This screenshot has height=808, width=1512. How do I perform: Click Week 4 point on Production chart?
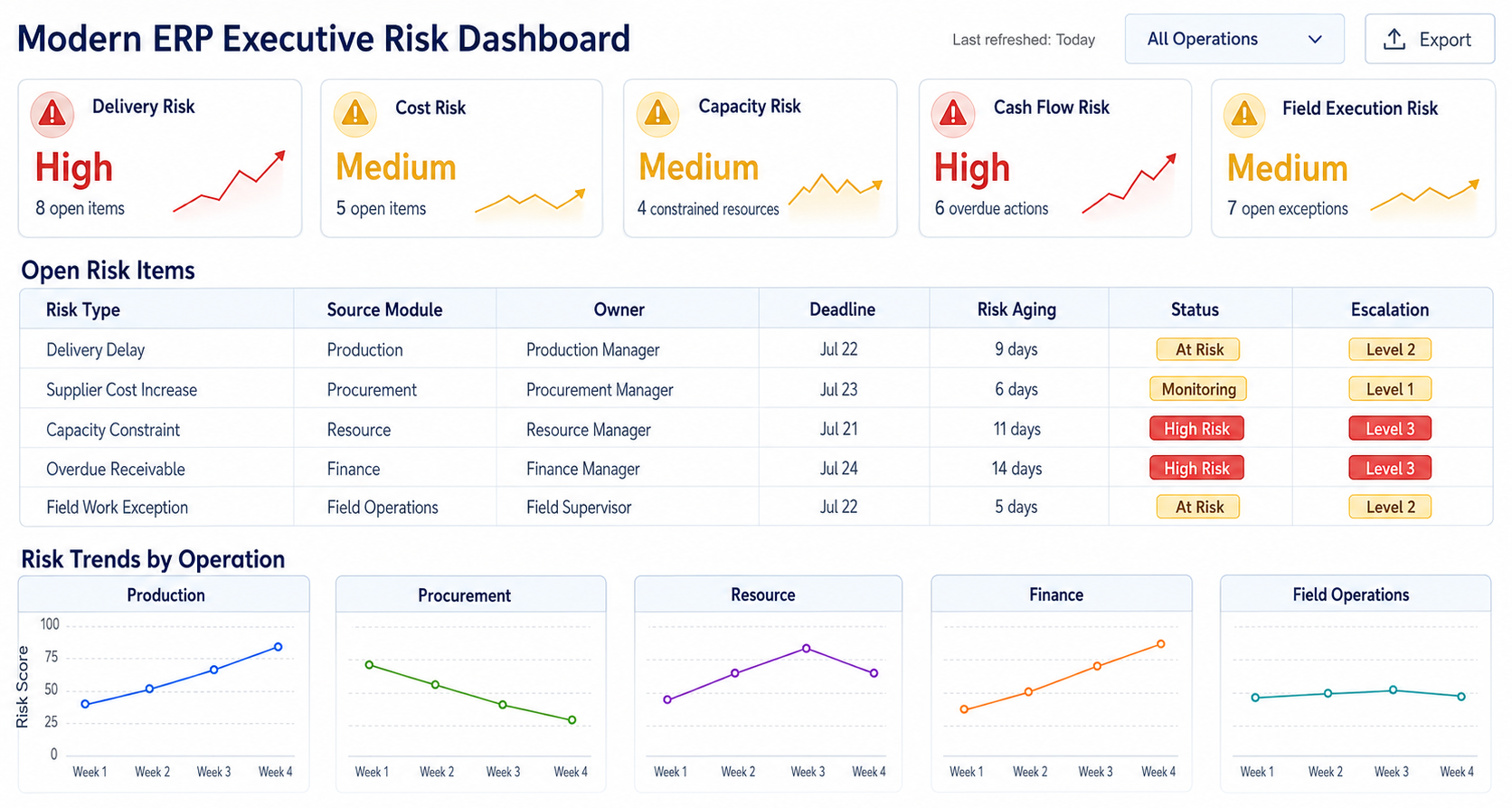pyautogui.click(x=279, y=647)
